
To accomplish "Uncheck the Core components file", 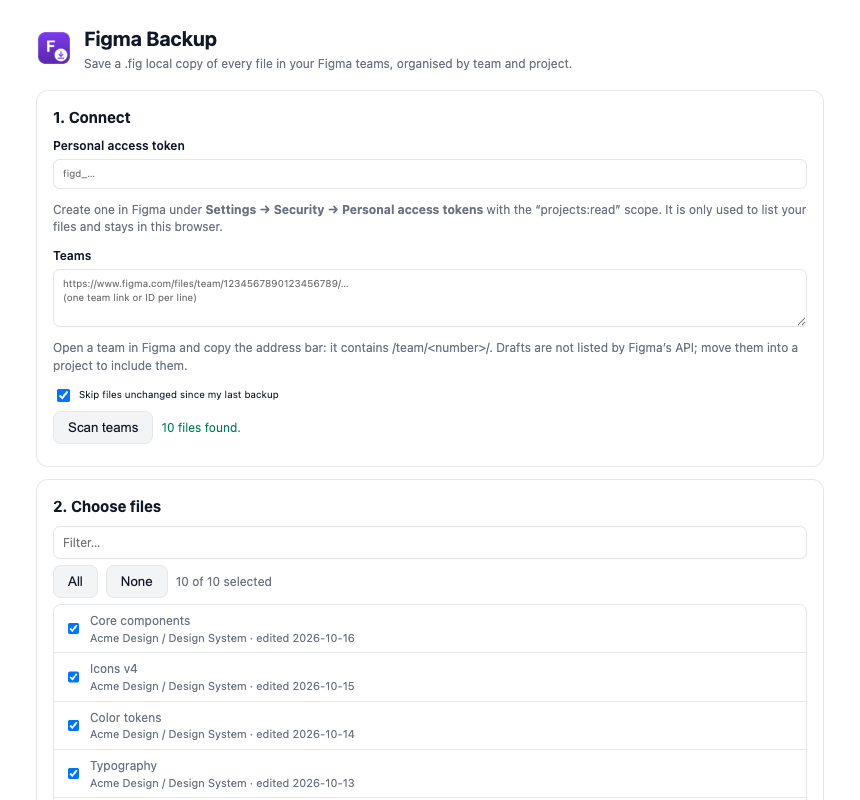I will pyautogui.click(x=73, y=628).
